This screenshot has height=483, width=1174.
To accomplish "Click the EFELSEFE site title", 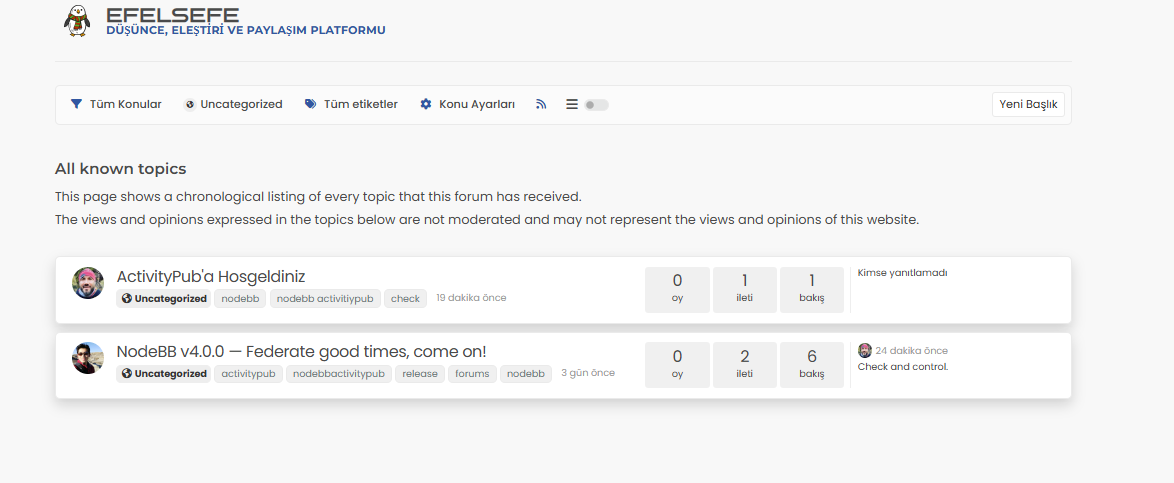I will point(172,14).
